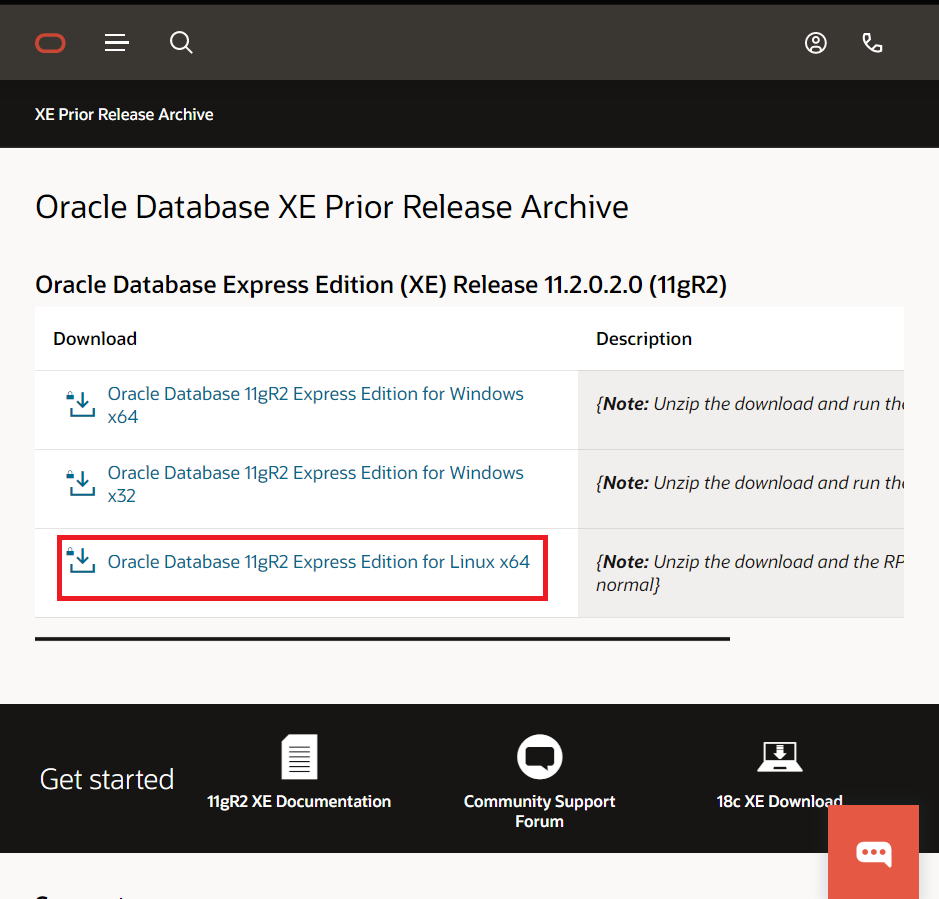
Task: Click the Linux x64 row note description
Action: tap(750, 573)
